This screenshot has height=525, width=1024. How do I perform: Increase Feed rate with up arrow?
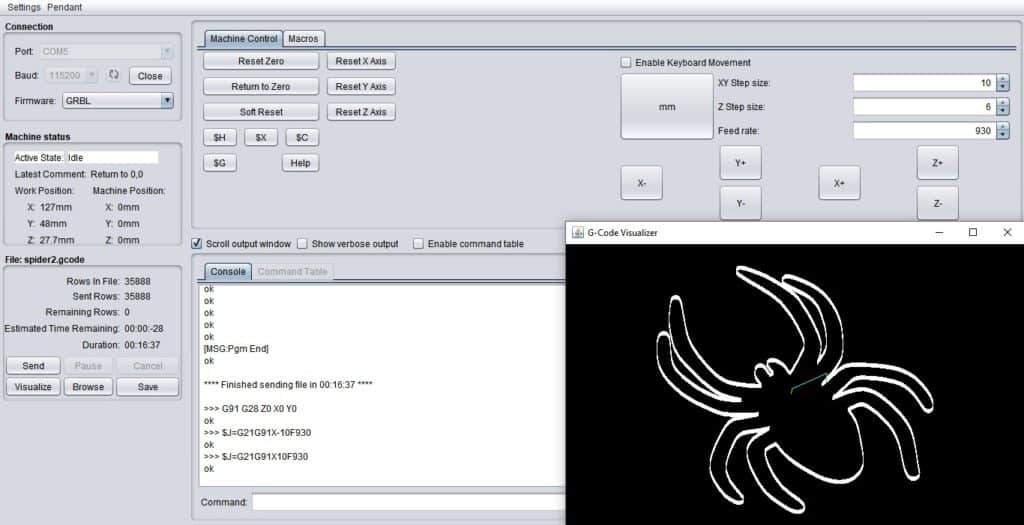1002,127
